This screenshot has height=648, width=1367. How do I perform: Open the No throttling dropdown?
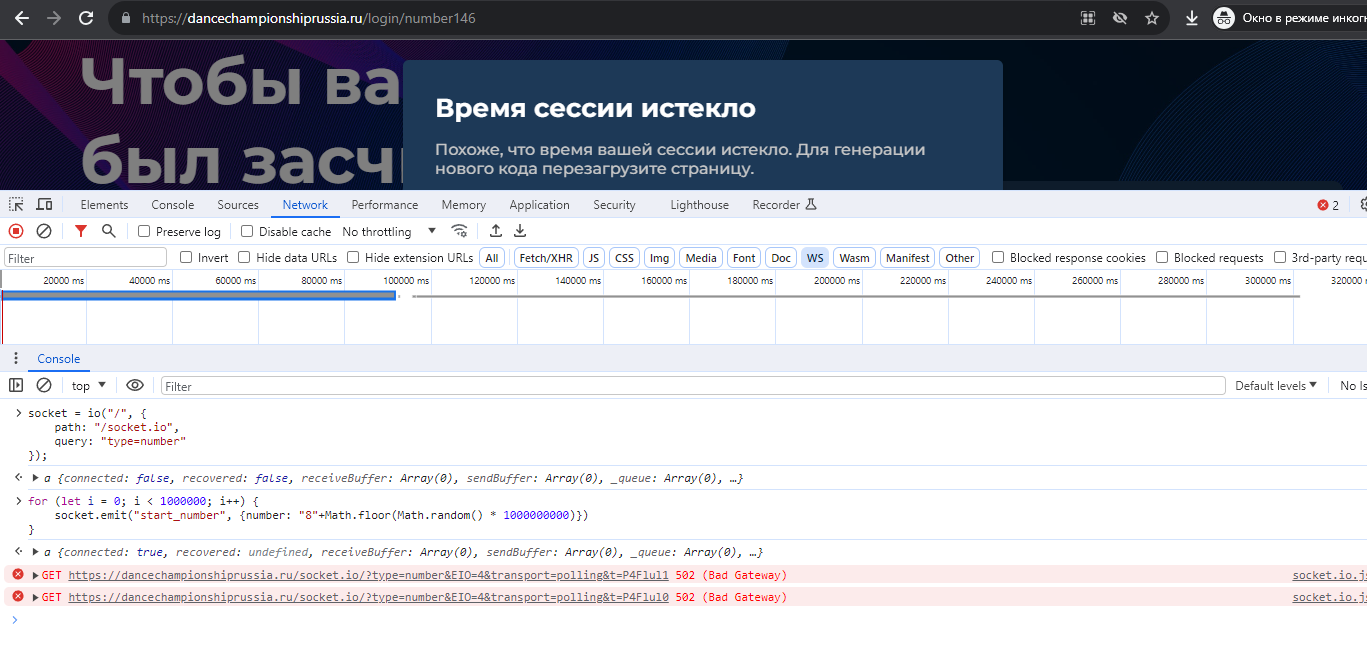coord(389,232)
